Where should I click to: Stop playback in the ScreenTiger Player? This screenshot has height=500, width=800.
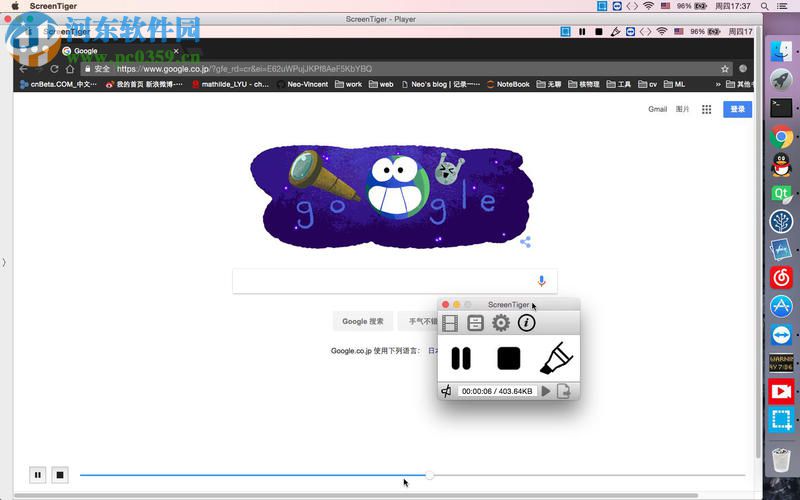pyautogui.click(x=60, y=475)
